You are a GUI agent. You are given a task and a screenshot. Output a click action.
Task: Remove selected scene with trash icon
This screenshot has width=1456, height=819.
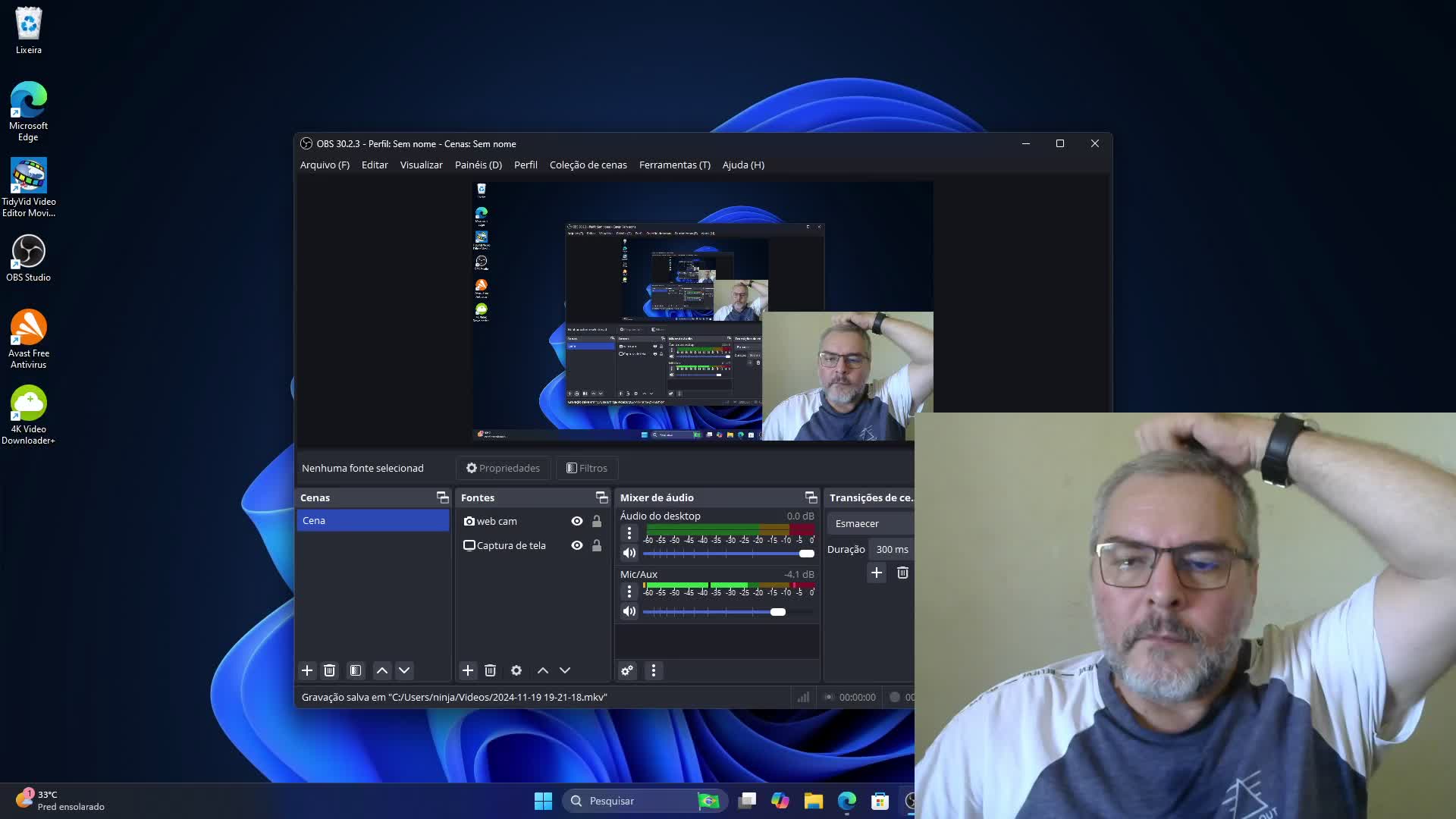click(x=329, y=670)
